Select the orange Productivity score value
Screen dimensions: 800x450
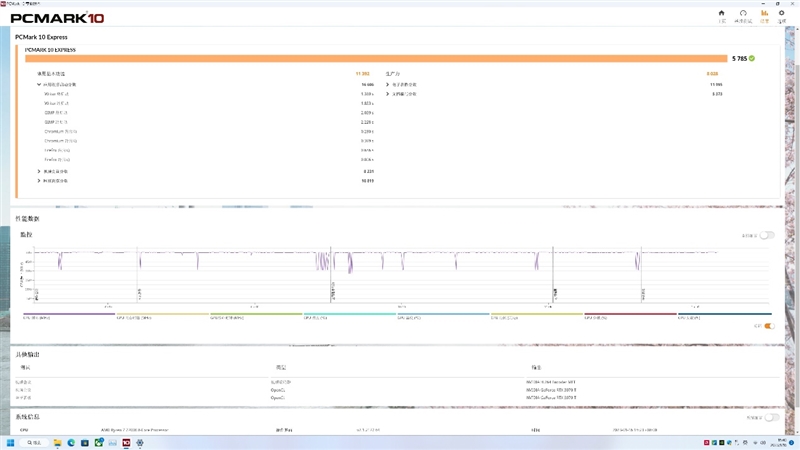tap(712, 74)
